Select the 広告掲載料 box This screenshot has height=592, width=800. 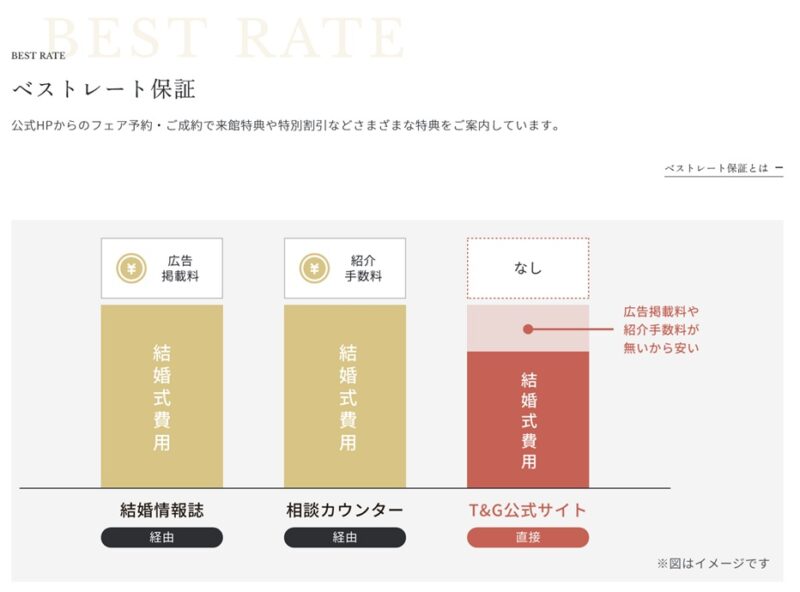(162, 268)
